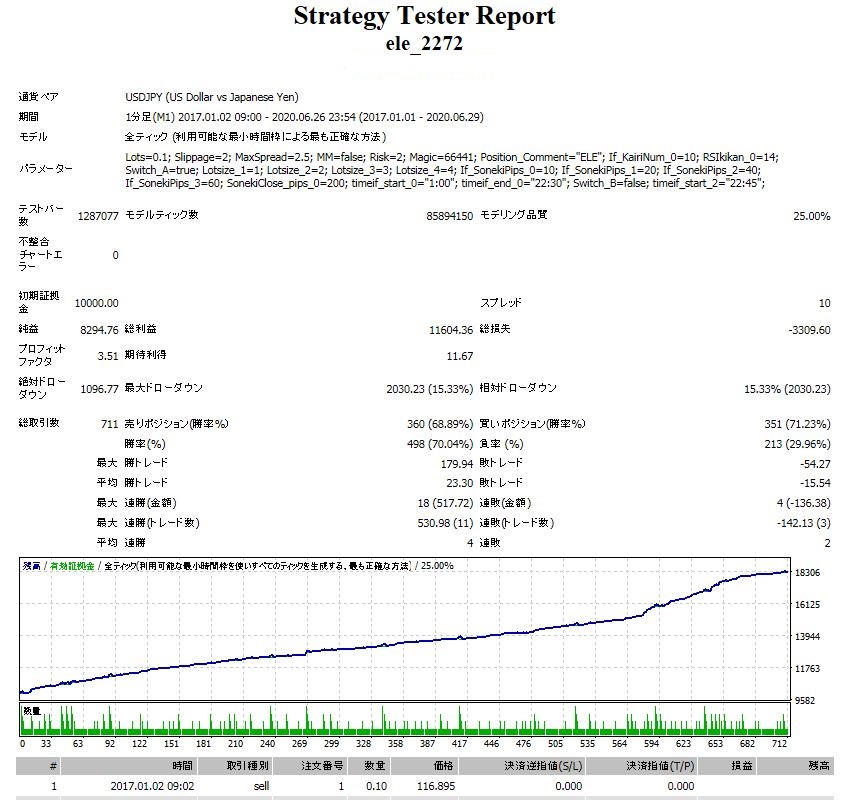Viewport: 850px width, 800px height.
Task: Click the 注文番号 table column header
Action: pos(308,766)
